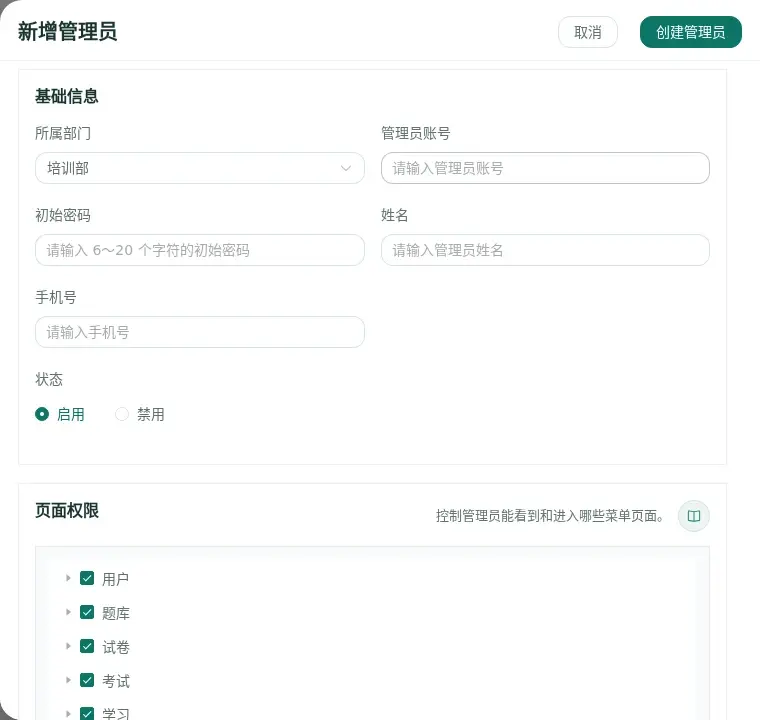760x720 pixels.
Task: Focus the 手机号 input field
Action: [x=200, y=332]
